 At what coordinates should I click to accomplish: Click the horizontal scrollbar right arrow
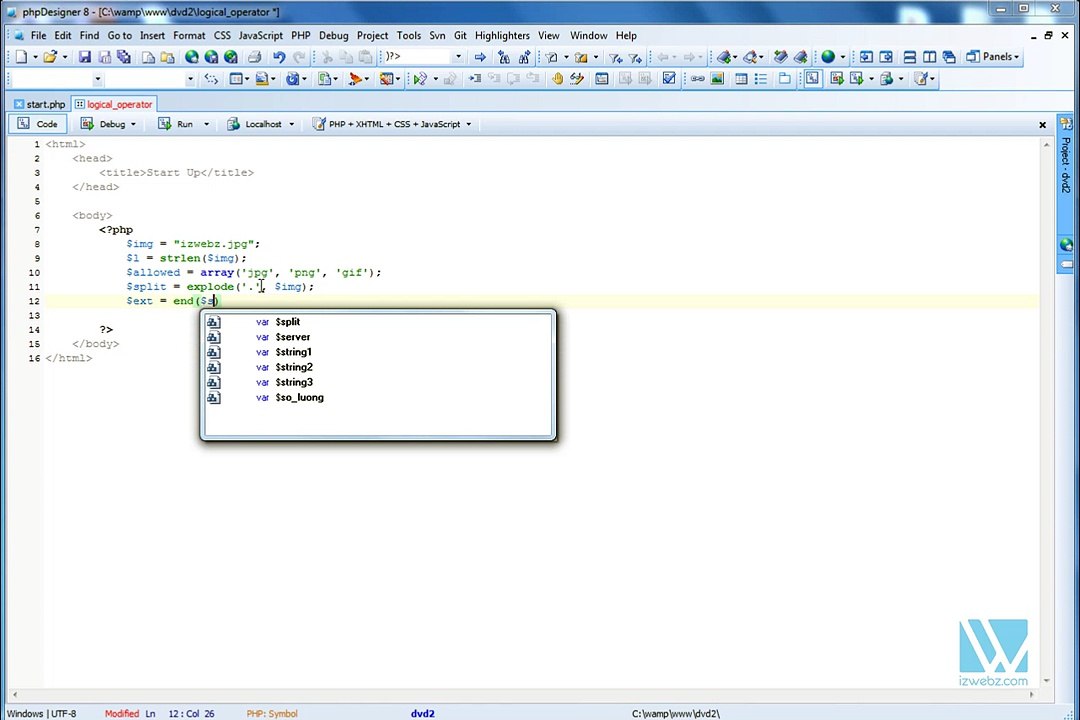click(x=1031, y=695)
